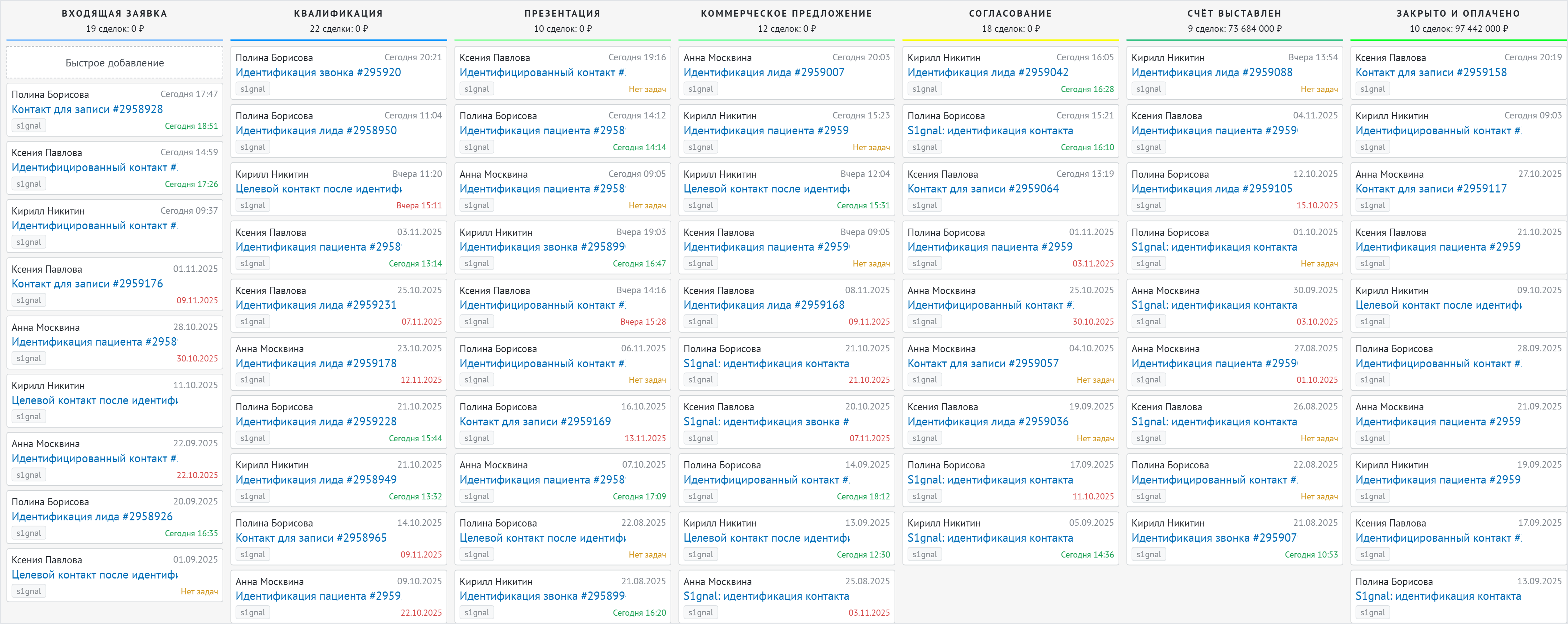Select the ЗАКРЫТО И ОПЛАЧЕНО column header
The height and width of the screenshot is (624, 1568).
[1458, 13]
